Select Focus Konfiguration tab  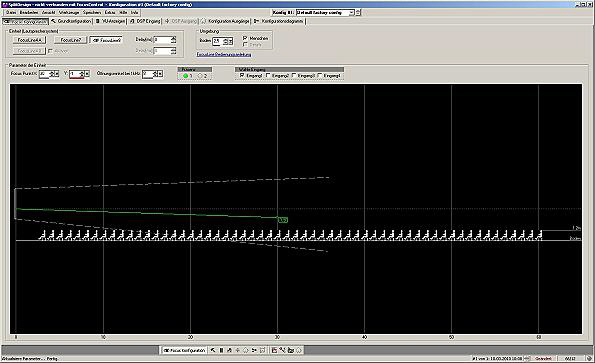(25, 22)
